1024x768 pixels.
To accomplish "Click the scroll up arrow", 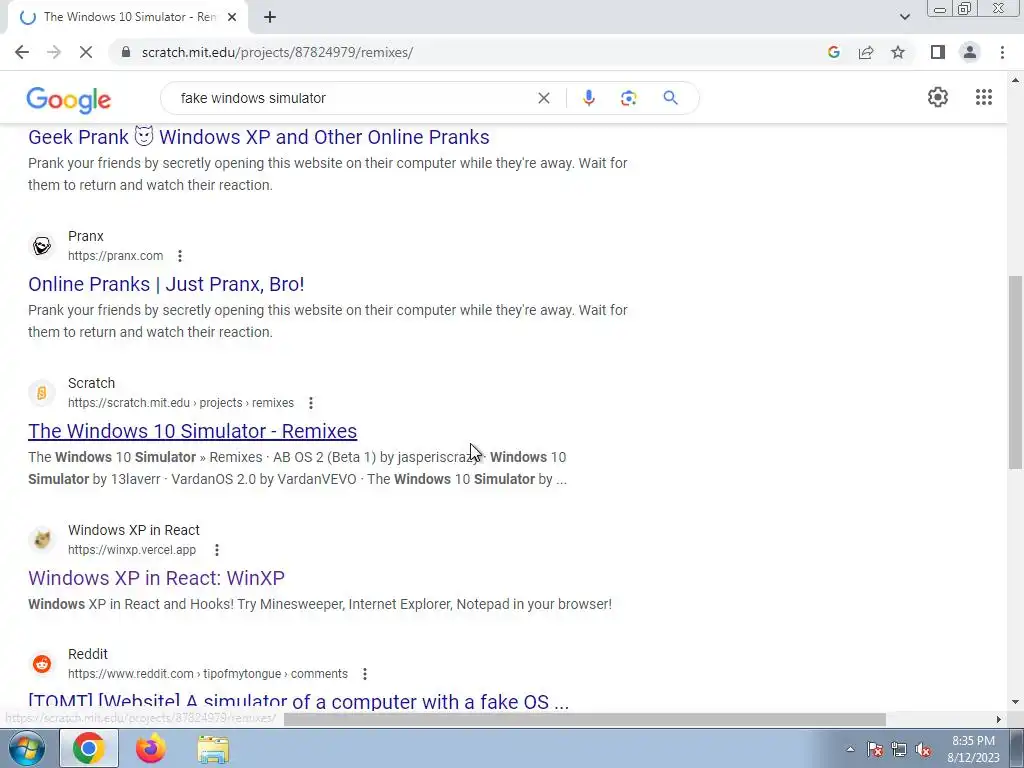I will 1015,80.
